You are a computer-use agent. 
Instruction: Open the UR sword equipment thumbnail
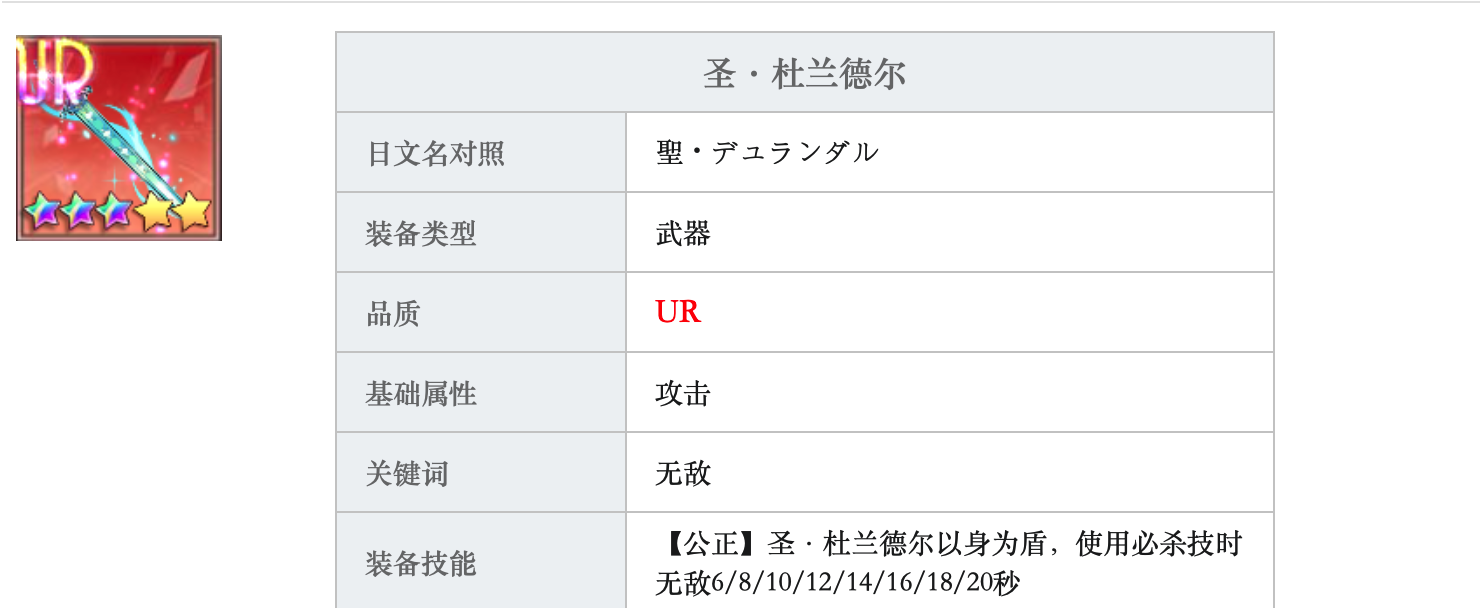[x=119, y=138]
